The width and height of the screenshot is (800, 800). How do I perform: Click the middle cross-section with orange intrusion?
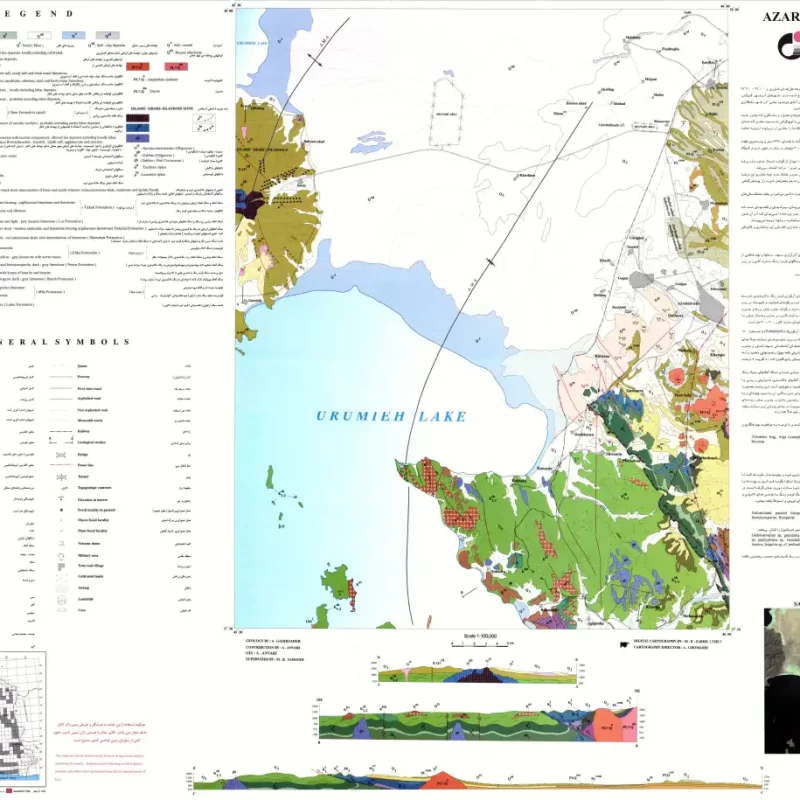(478, 722)
